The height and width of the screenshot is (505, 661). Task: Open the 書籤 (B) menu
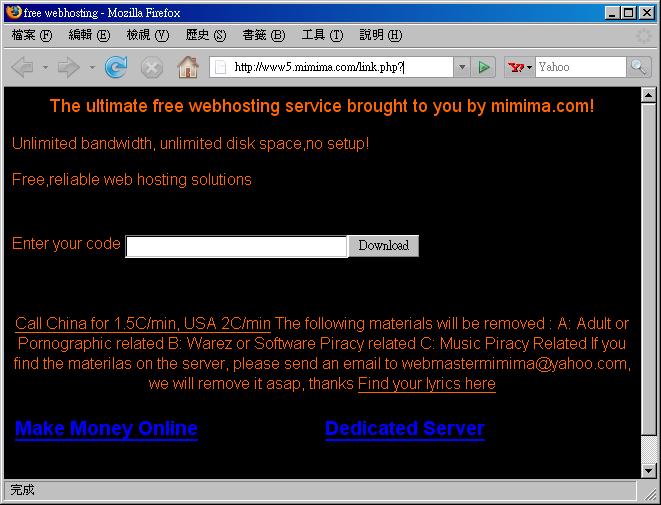tap(264, 35)
